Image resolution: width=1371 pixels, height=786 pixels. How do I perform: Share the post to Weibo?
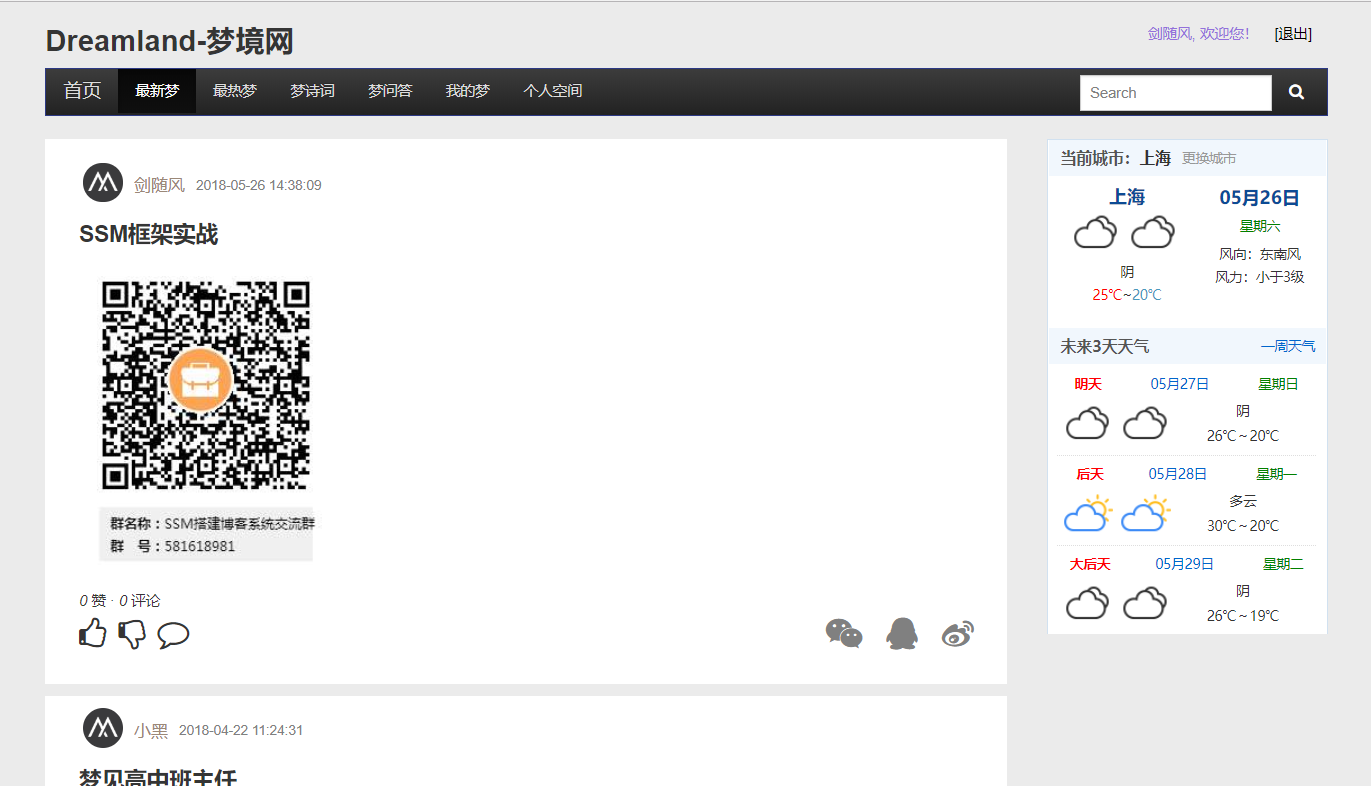click(x=958, y=634)
